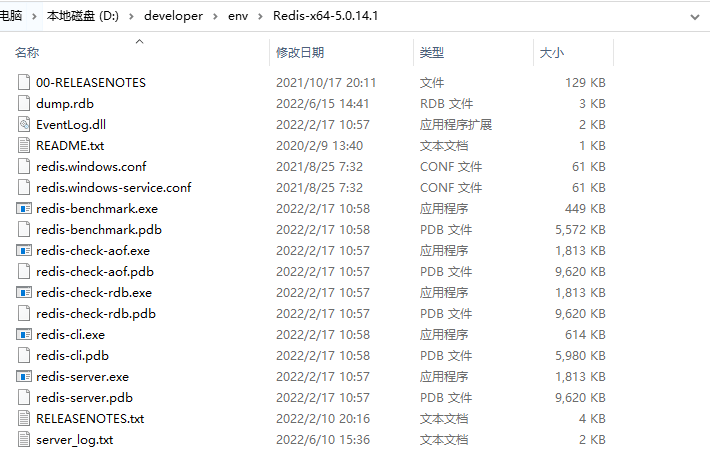The height and width of the screenshot is (466, 712).
Task: Click date 2020/2/9 13:40 of README.txt
Action: click(x=319, y=145)
